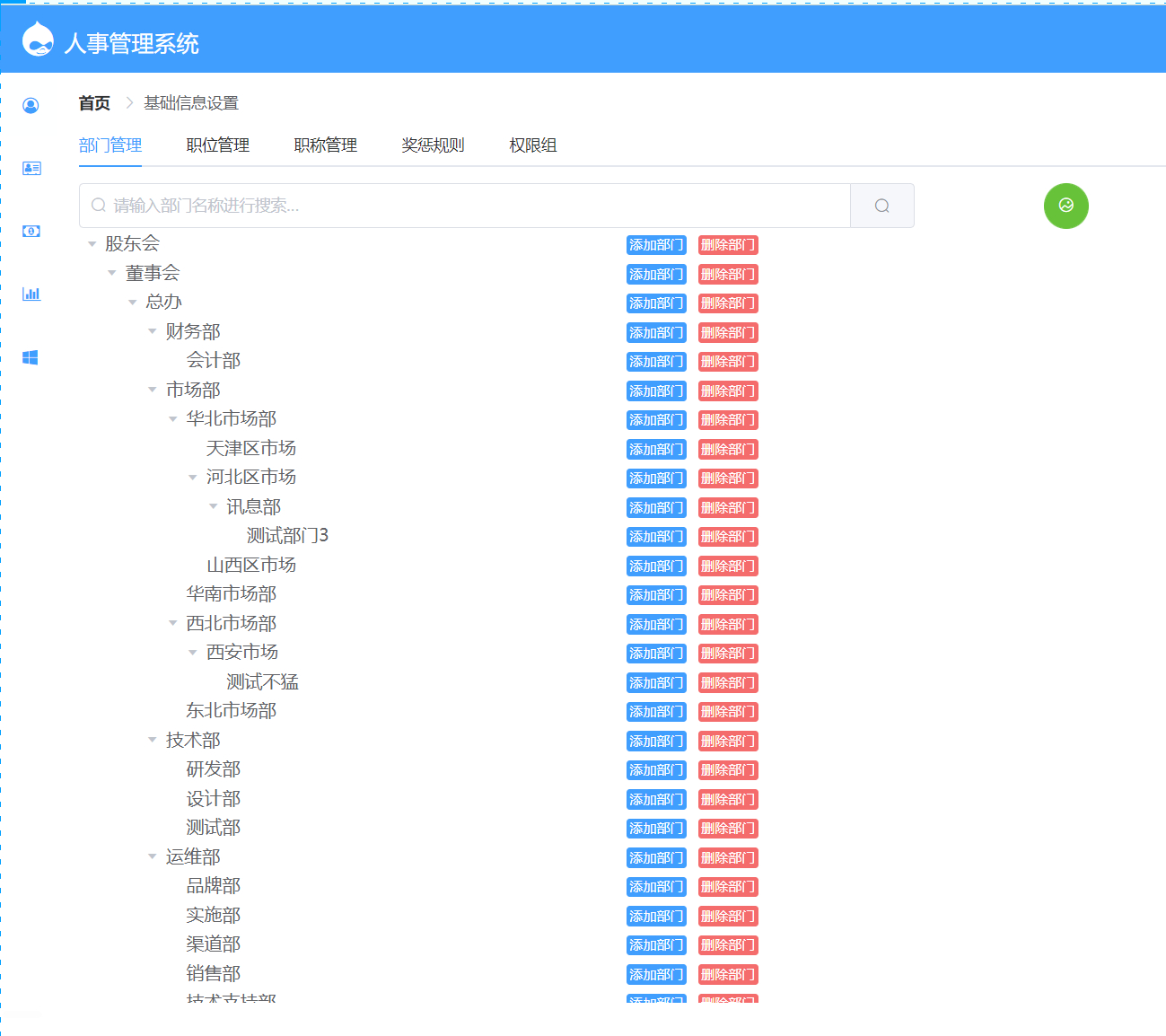This screenshot has width=1166, height=1036.
Task: Switch to 职位管理 tab
Action: tap(218, 145)
